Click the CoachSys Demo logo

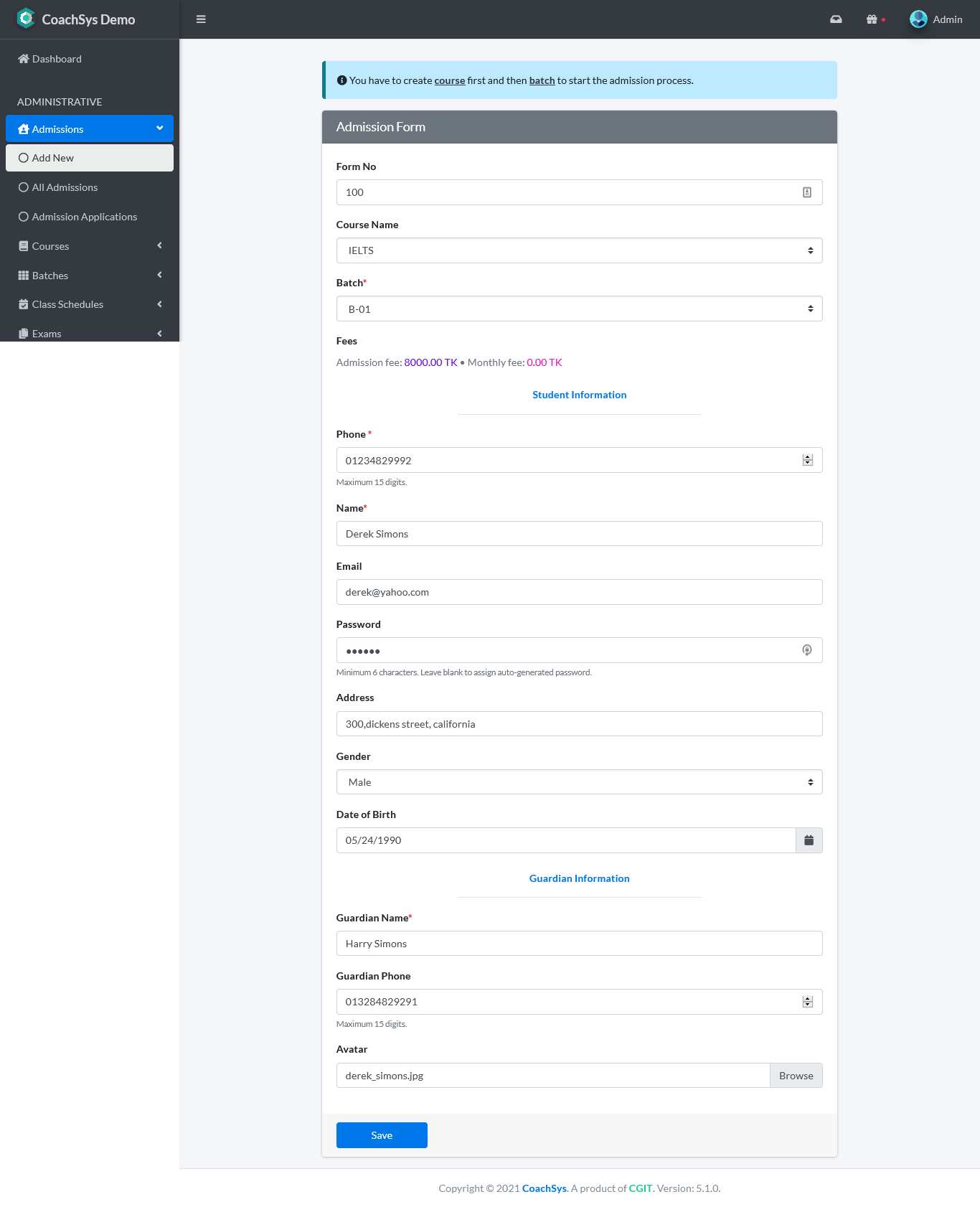76,19
